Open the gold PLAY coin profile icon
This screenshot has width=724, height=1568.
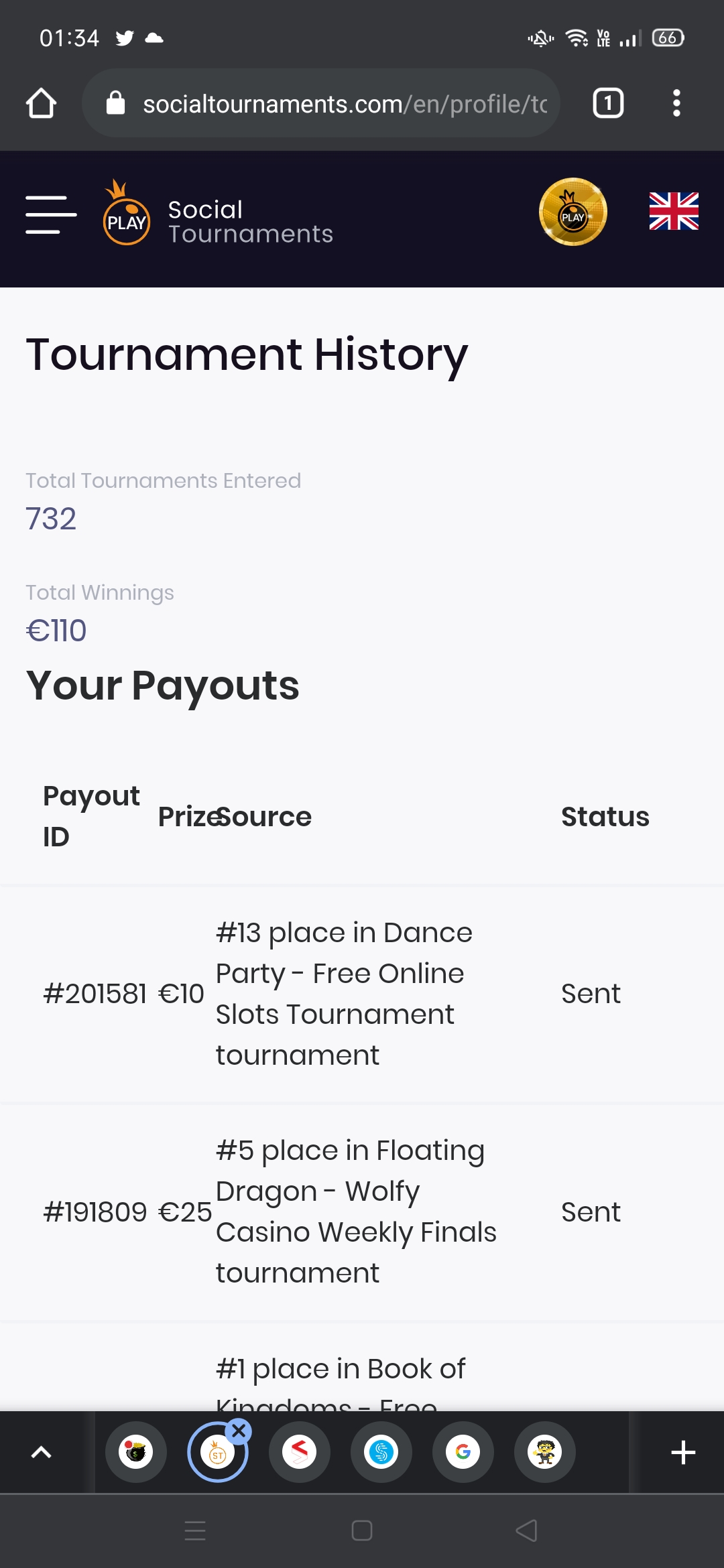tap(573, 212)
